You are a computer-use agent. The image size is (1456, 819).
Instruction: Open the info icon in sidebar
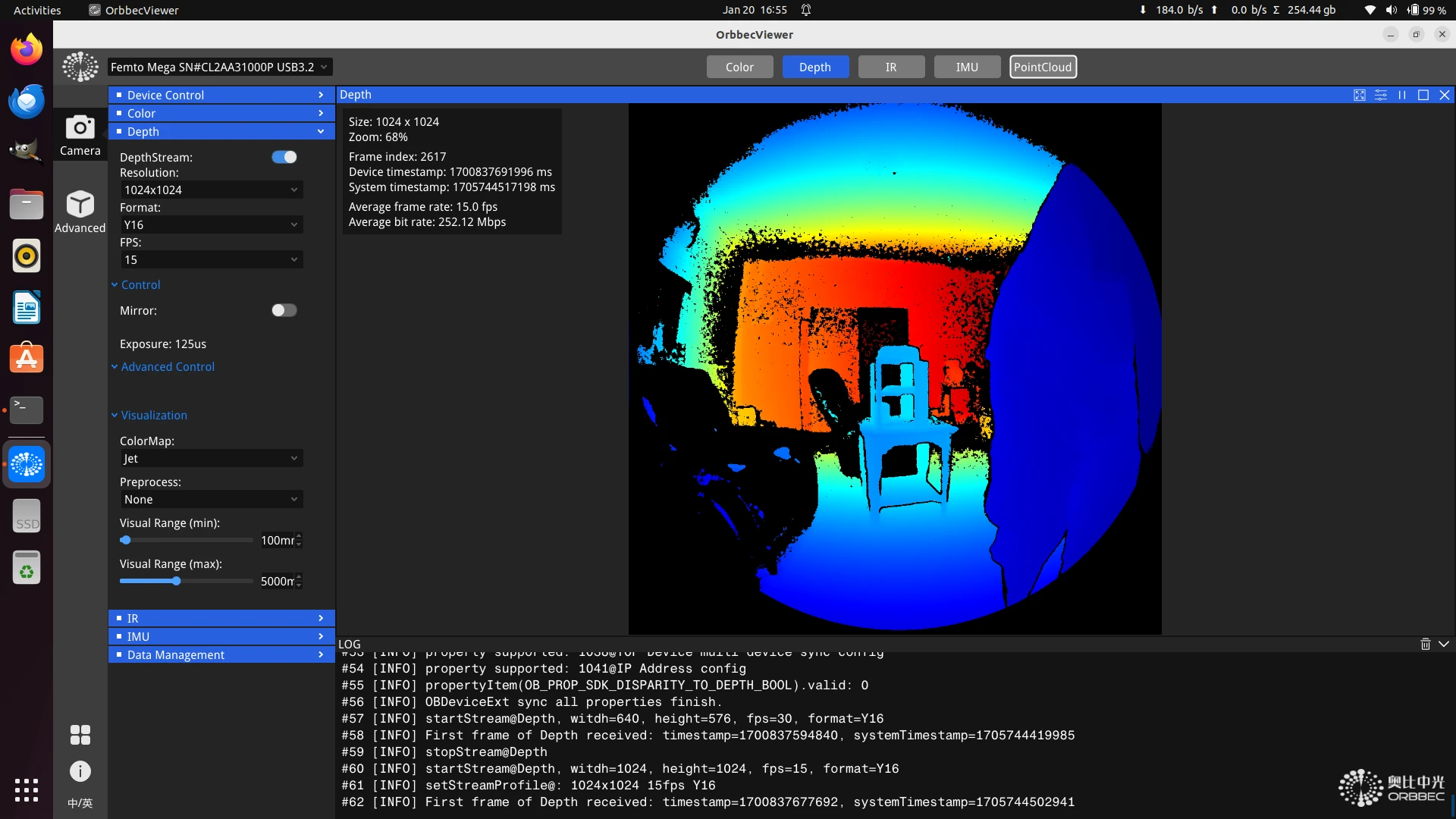(x=80, y=771)
